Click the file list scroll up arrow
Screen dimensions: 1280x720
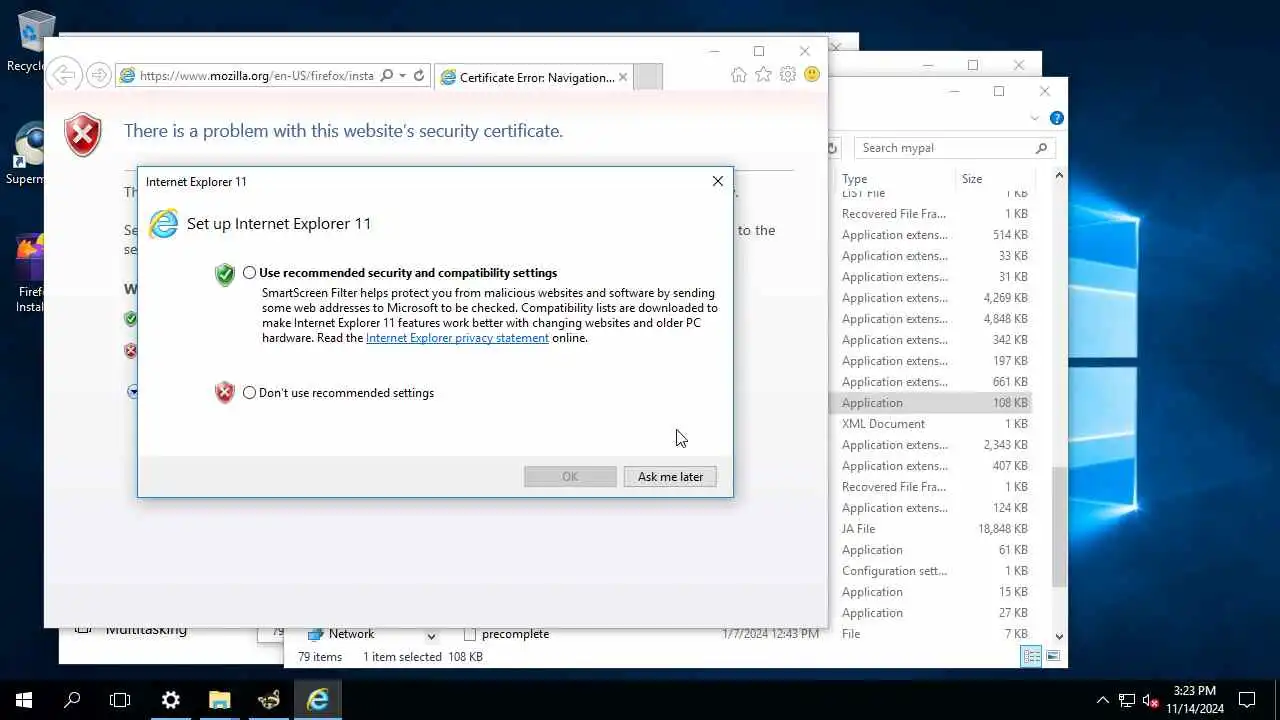click(x=1059, y=177)
